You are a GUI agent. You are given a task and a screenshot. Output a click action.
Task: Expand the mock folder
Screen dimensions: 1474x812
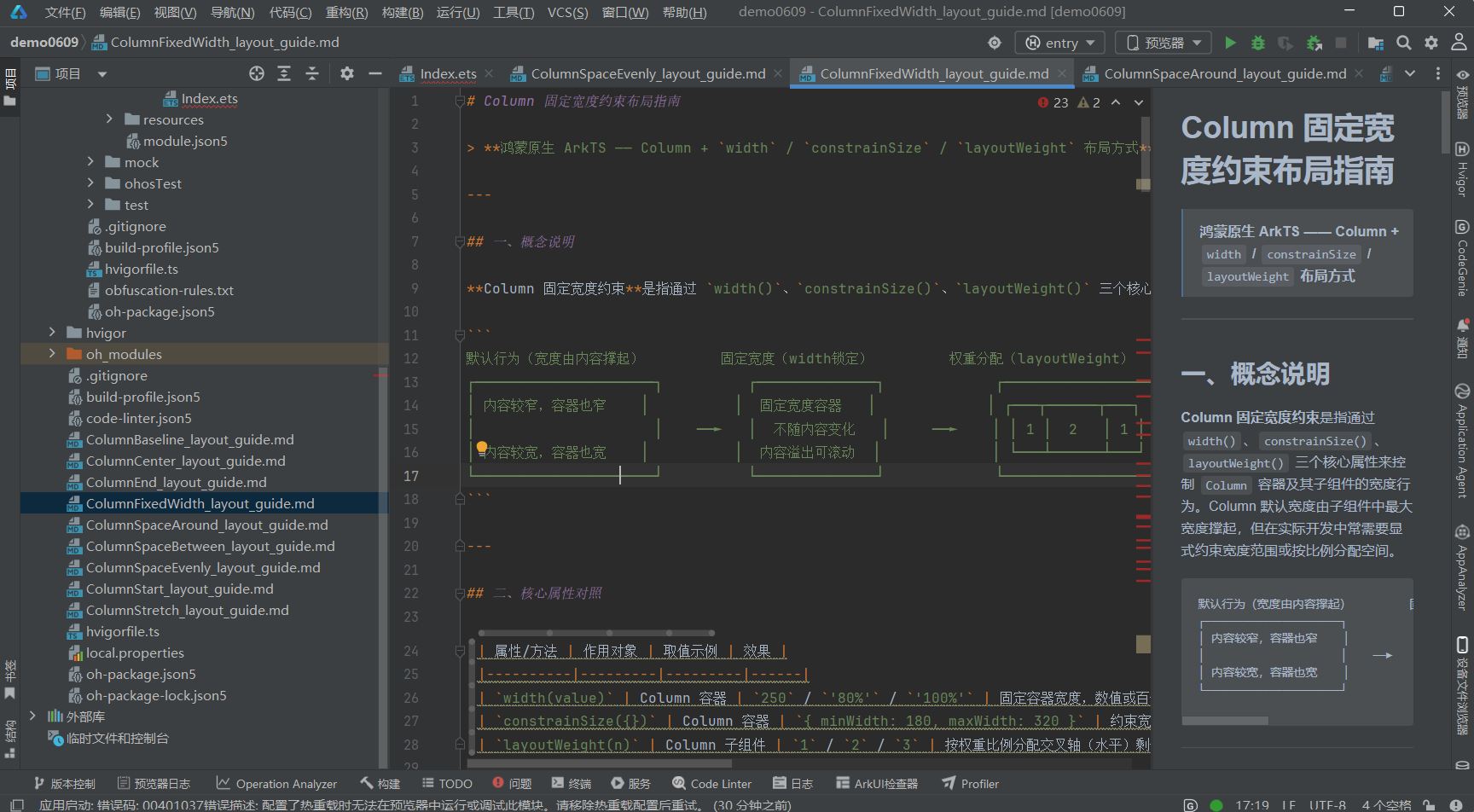pos(90,162)
